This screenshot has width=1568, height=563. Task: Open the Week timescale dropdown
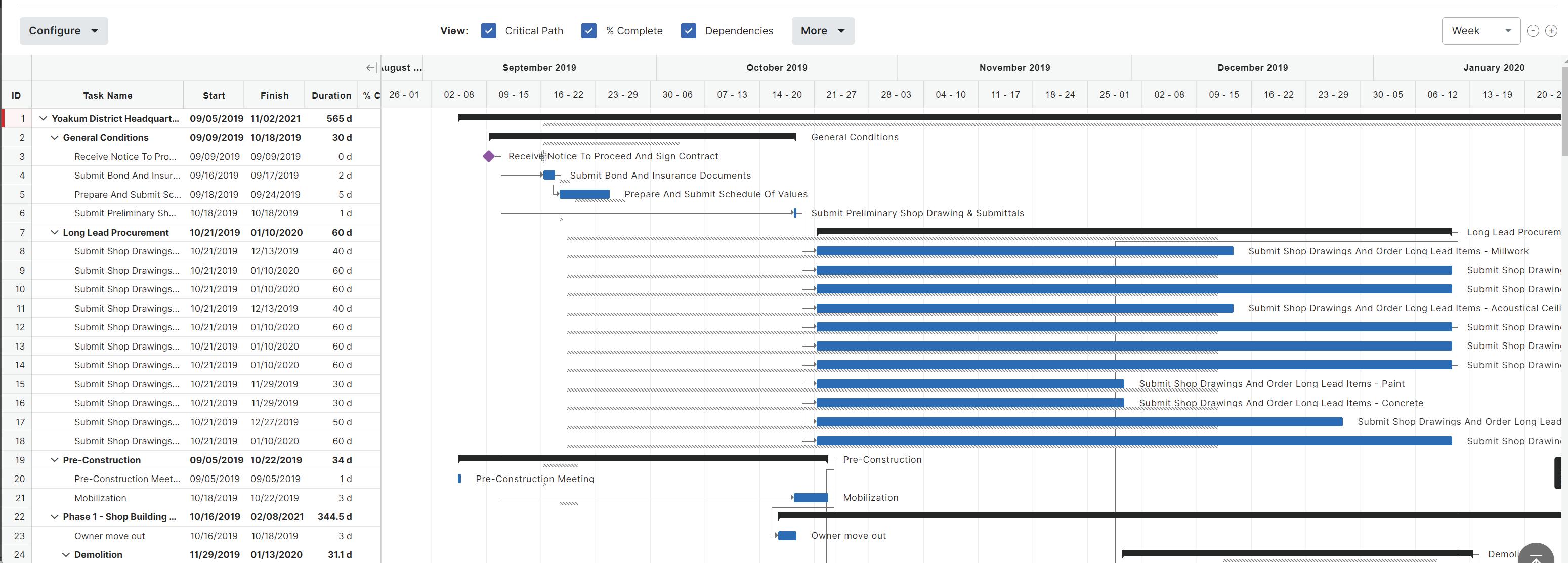point(1480,31)
